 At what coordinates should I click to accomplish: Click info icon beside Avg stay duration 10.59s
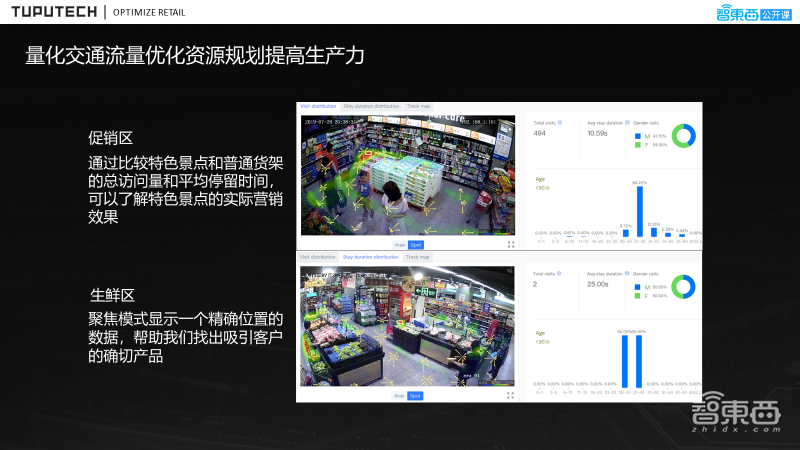(x=627, y=122)
